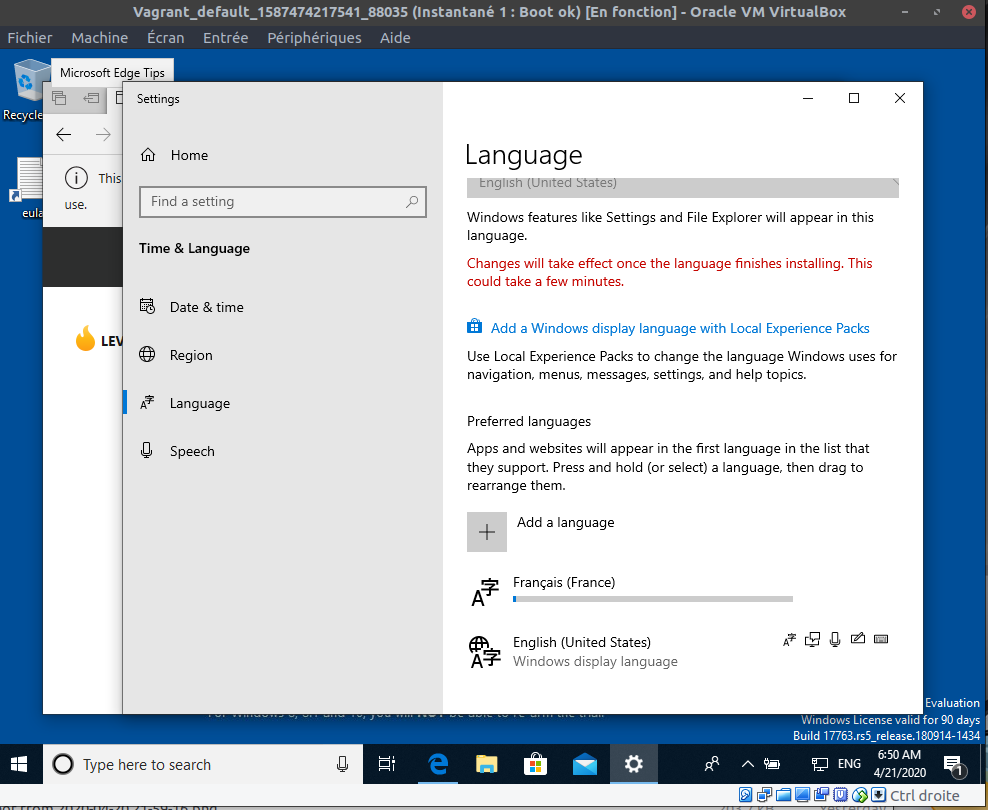Click Add a Windows display language link
This screenshot has width=988, height=810.
coord(680,328)
